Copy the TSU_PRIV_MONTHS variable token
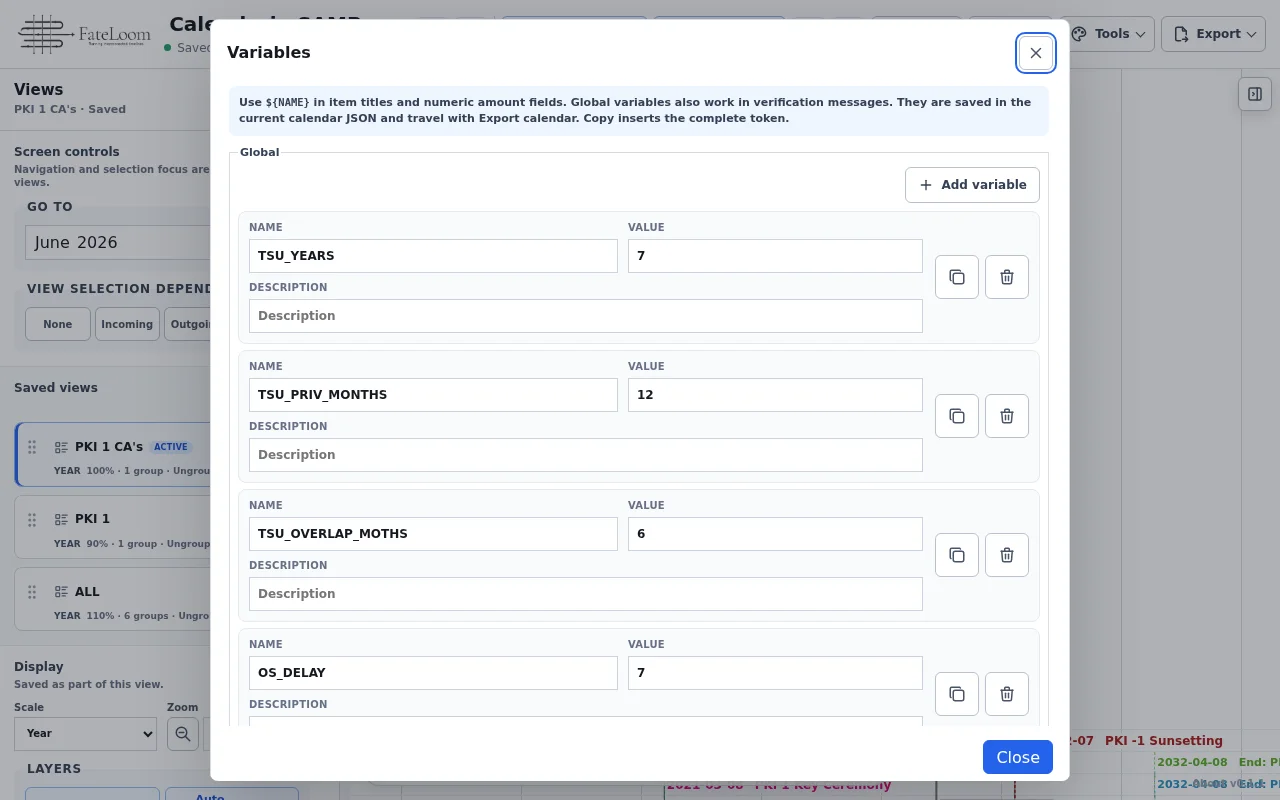This screenshot has width=1280, height=800. 956,416
